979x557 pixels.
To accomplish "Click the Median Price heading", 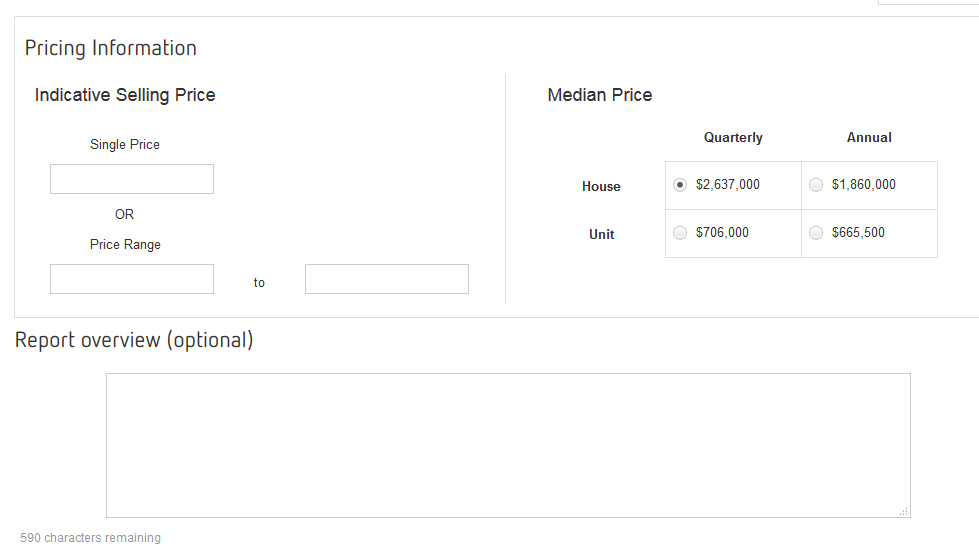I will click(x=600, y=95).
